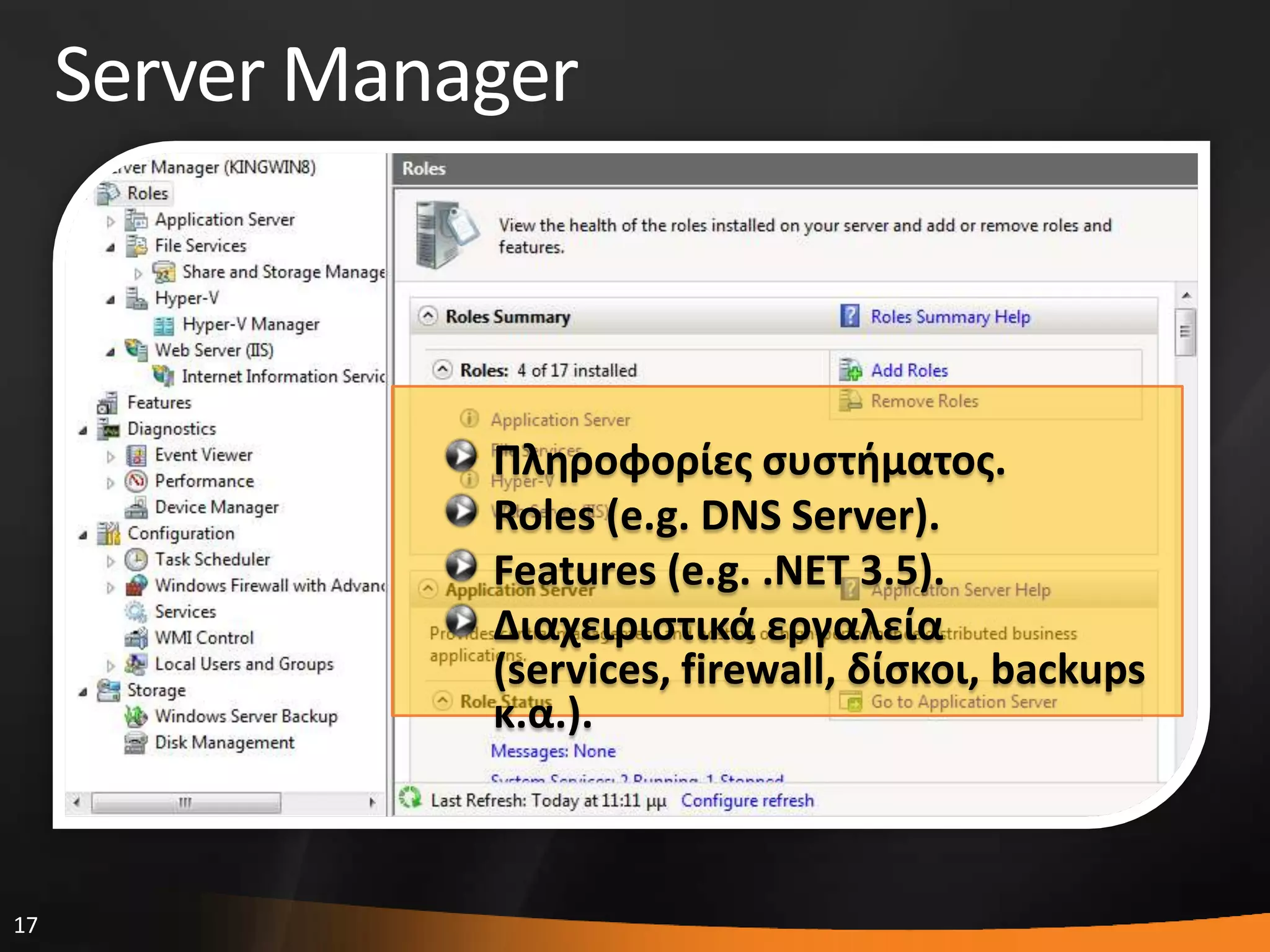Click the Configuration node icon

(109, 533)
